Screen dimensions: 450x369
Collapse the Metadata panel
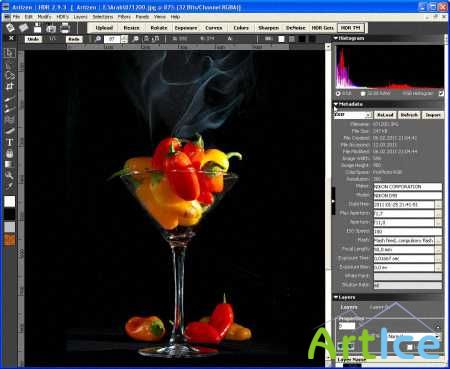pos(336,104)
